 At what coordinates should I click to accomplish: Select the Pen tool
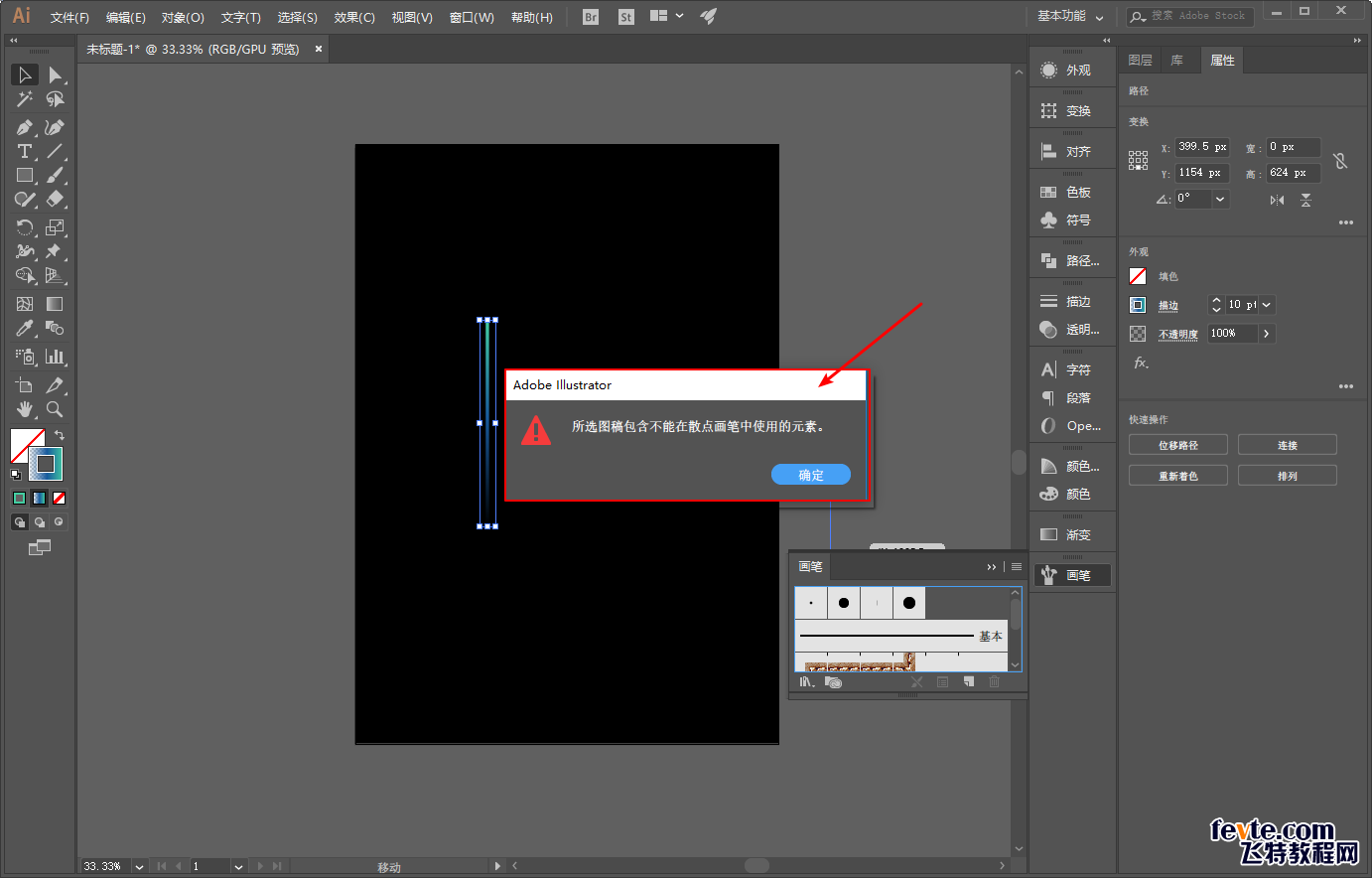(x=25, y=128)
